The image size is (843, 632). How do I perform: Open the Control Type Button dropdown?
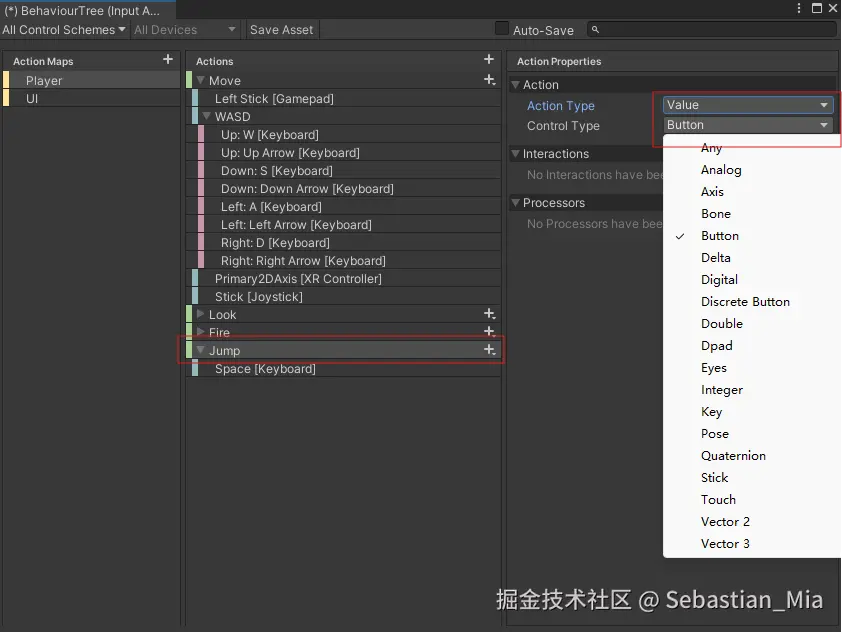[748, 125]
